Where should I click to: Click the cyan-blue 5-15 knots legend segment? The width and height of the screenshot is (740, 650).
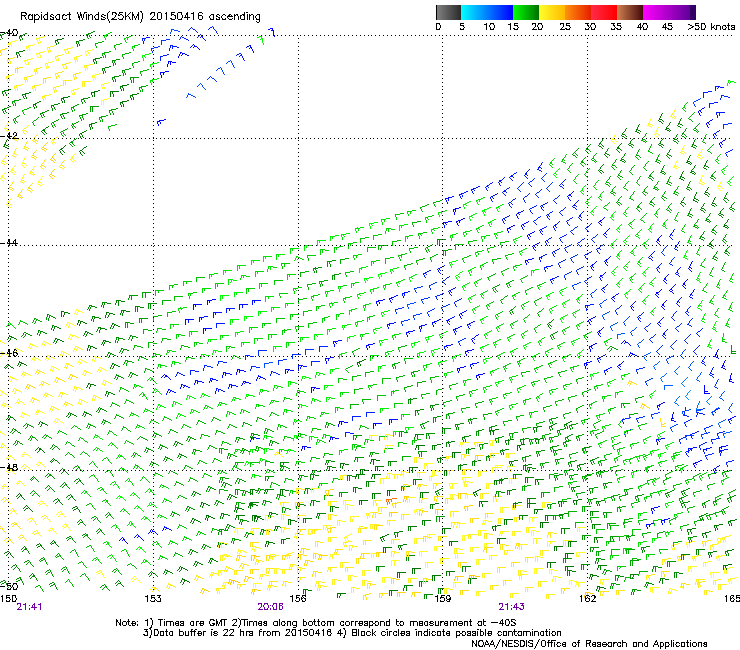(x=487, y=12)
